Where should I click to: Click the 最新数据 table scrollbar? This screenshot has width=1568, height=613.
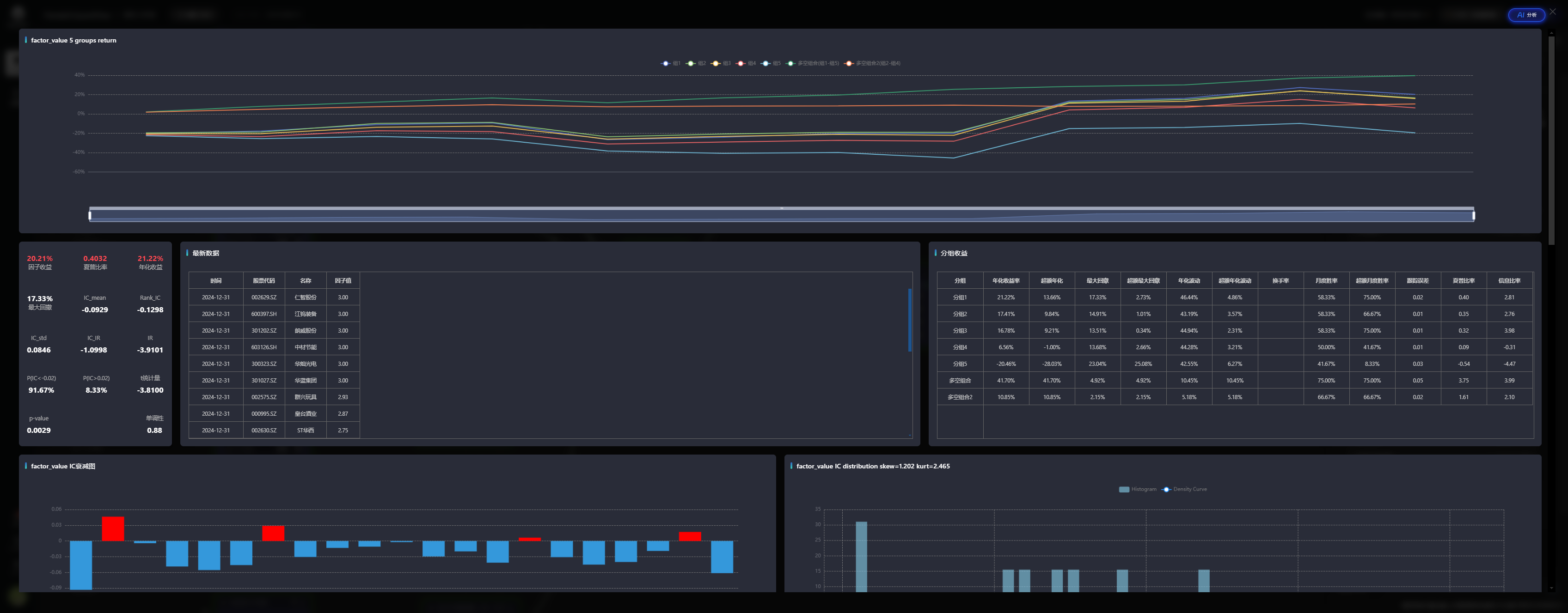click(909, 320)
